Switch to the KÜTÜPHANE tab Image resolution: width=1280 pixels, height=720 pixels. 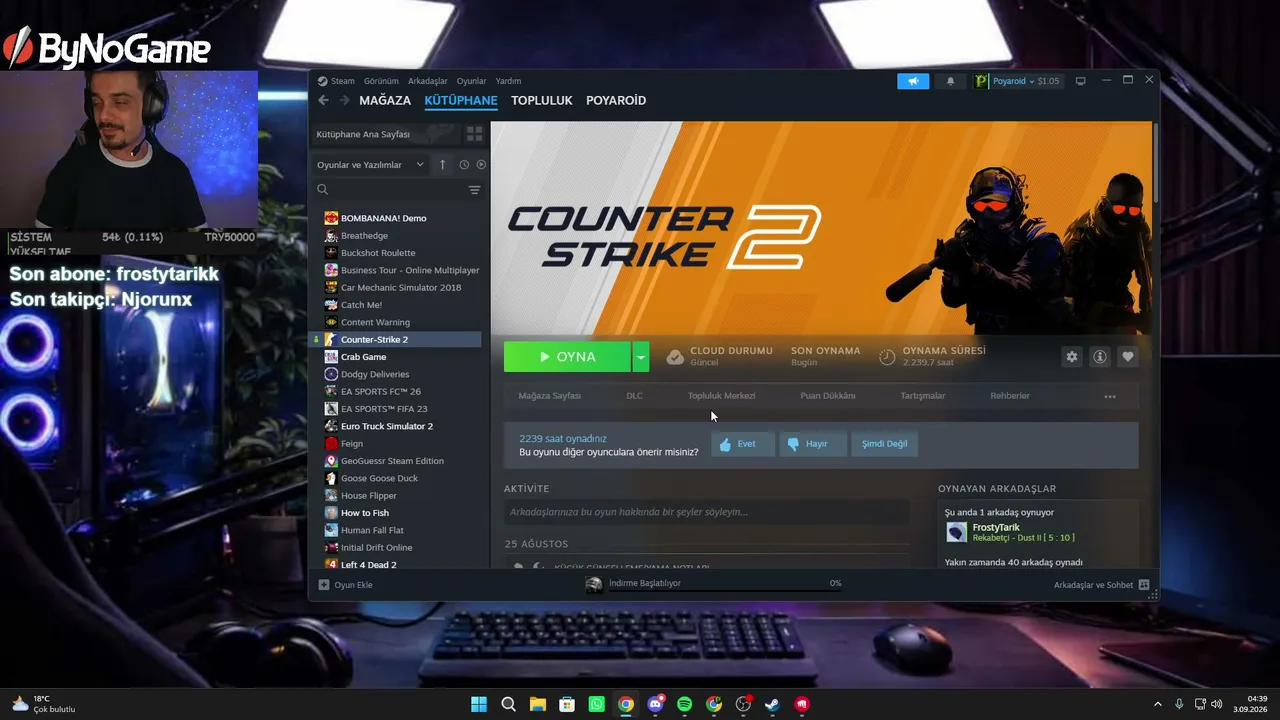pyautogui.click(x=461, y=100)
